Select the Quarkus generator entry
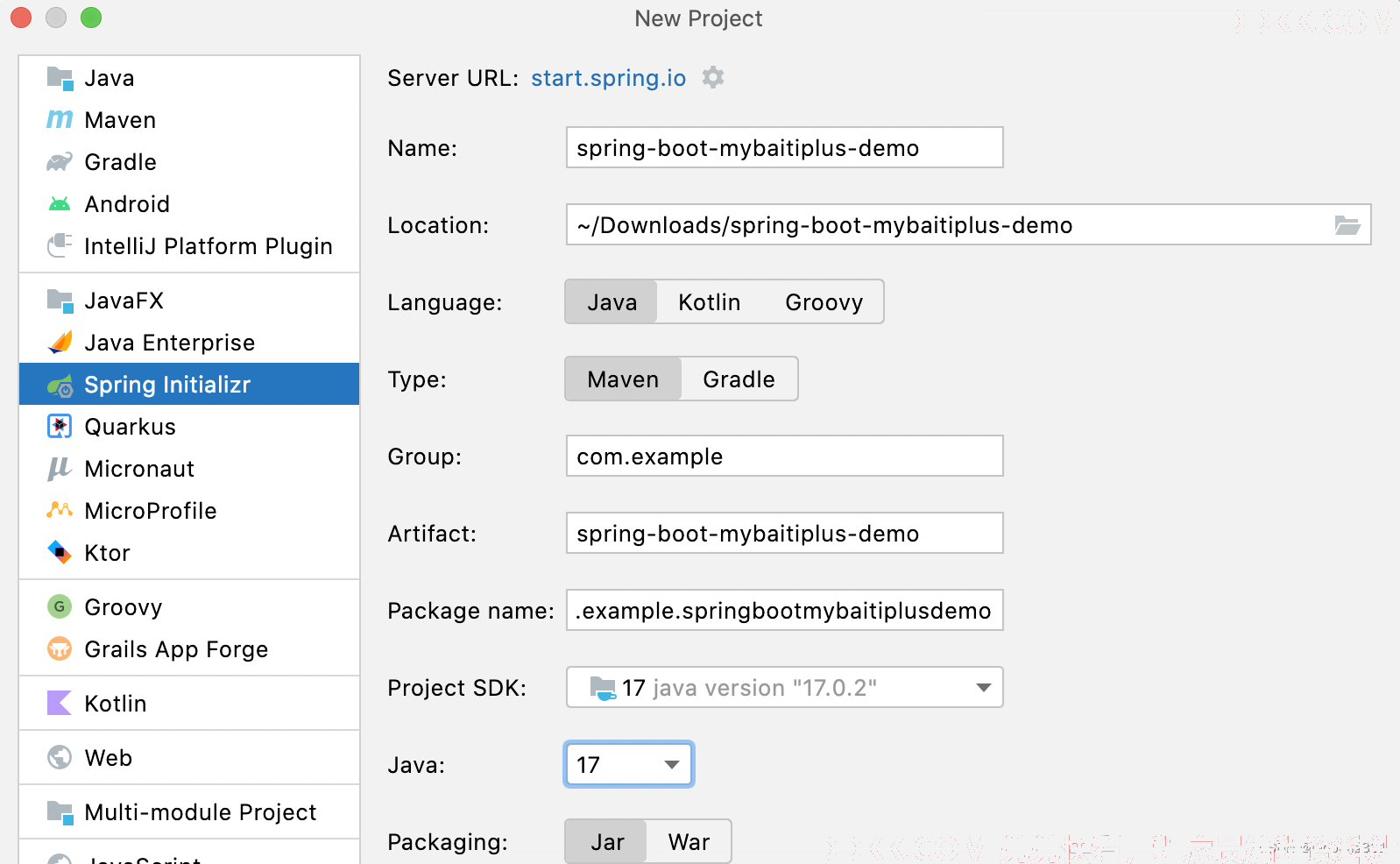 pyautogui.click(x=189, y=427)
